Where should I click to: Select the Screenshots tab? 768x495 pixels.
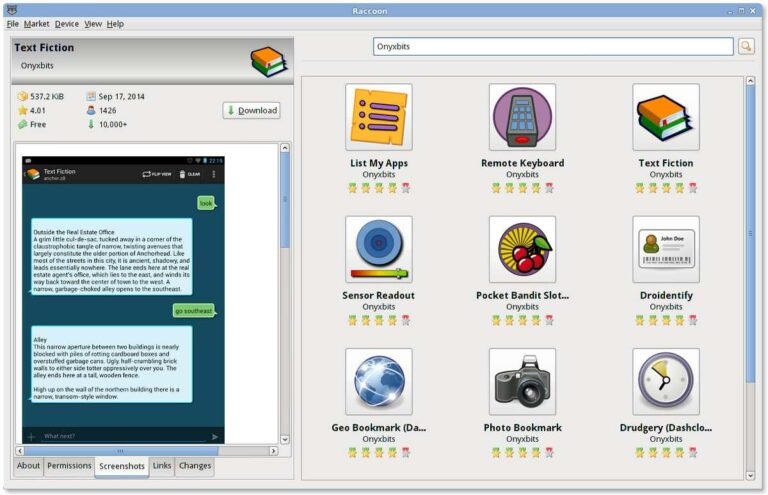point(122,467)
